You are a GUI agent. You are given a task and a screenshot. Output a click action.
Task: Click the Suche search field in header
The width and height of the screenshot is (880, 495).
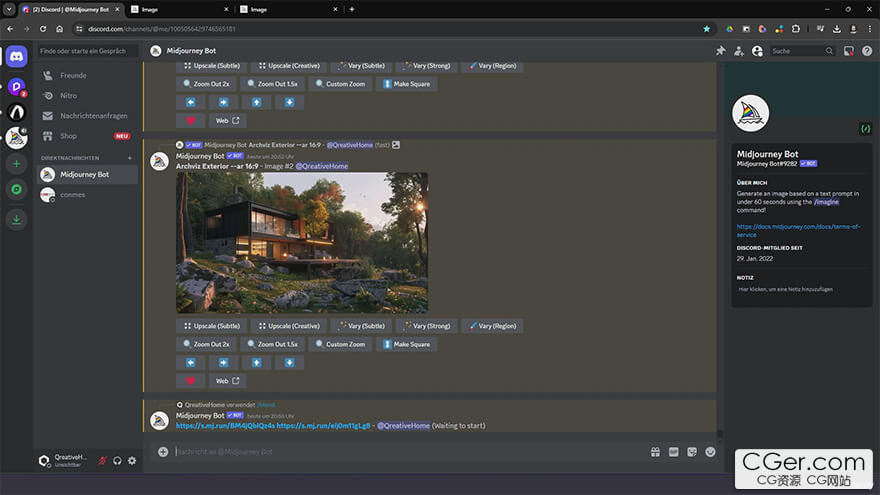pyautogui.click(x=801, y=51)
